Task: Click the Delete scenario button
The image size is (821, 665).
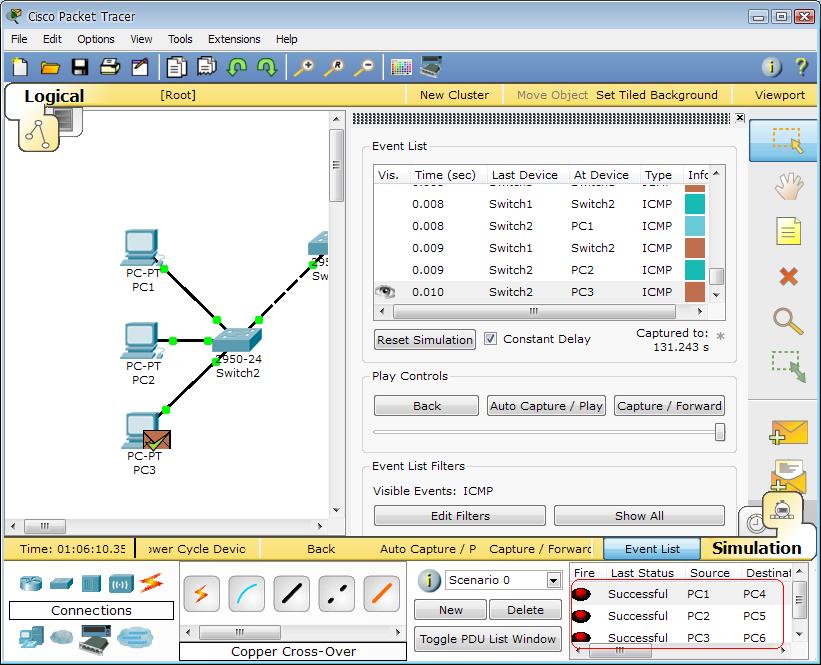Action: click(x=525, y=610)
